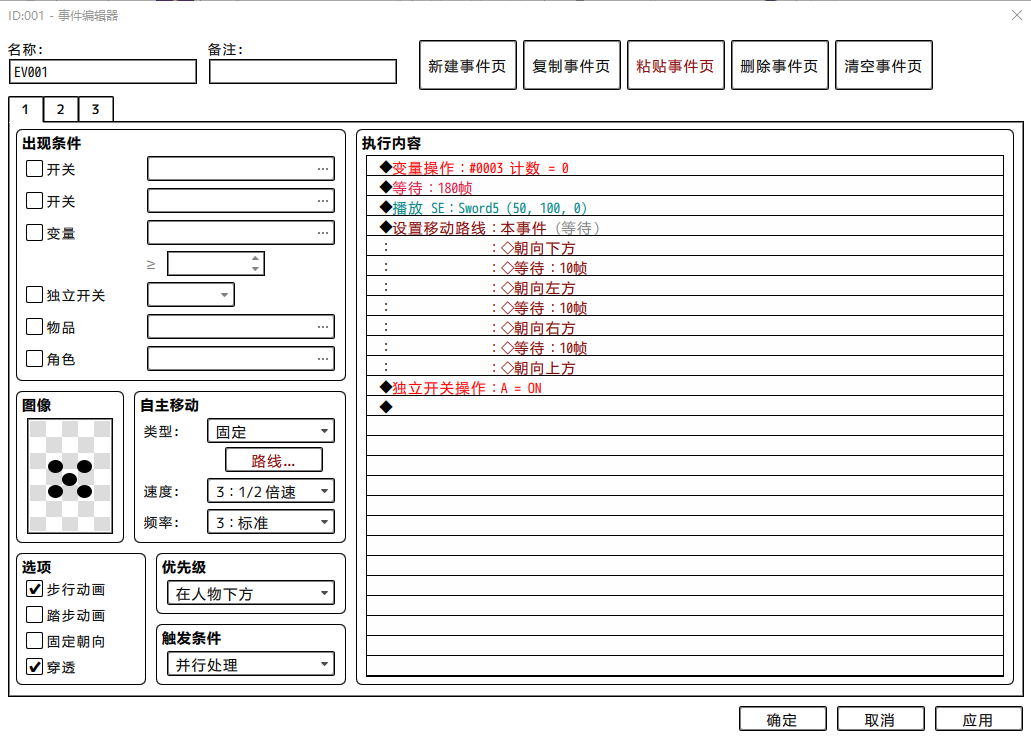Enable the first 开关 condition checkbox
The image size is (1031, 738).
click(34, 169)
